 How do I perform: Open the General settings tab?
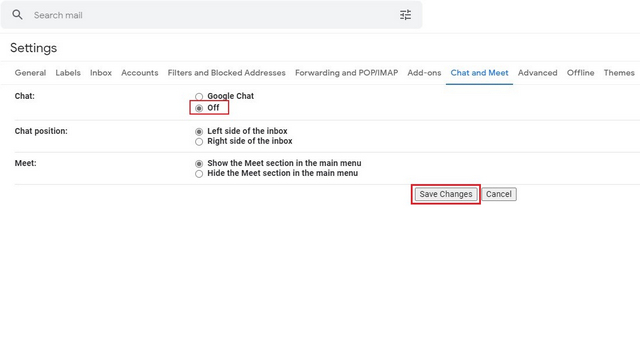click(30, 73)
